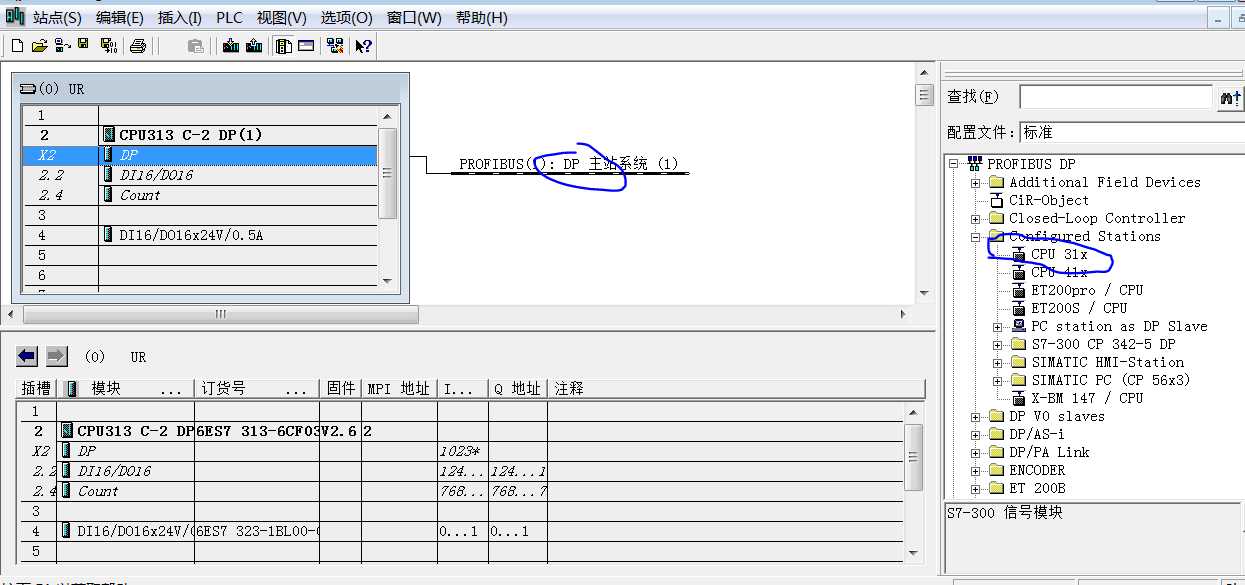Open the 选项(O) menu

(x=346, y=17)
